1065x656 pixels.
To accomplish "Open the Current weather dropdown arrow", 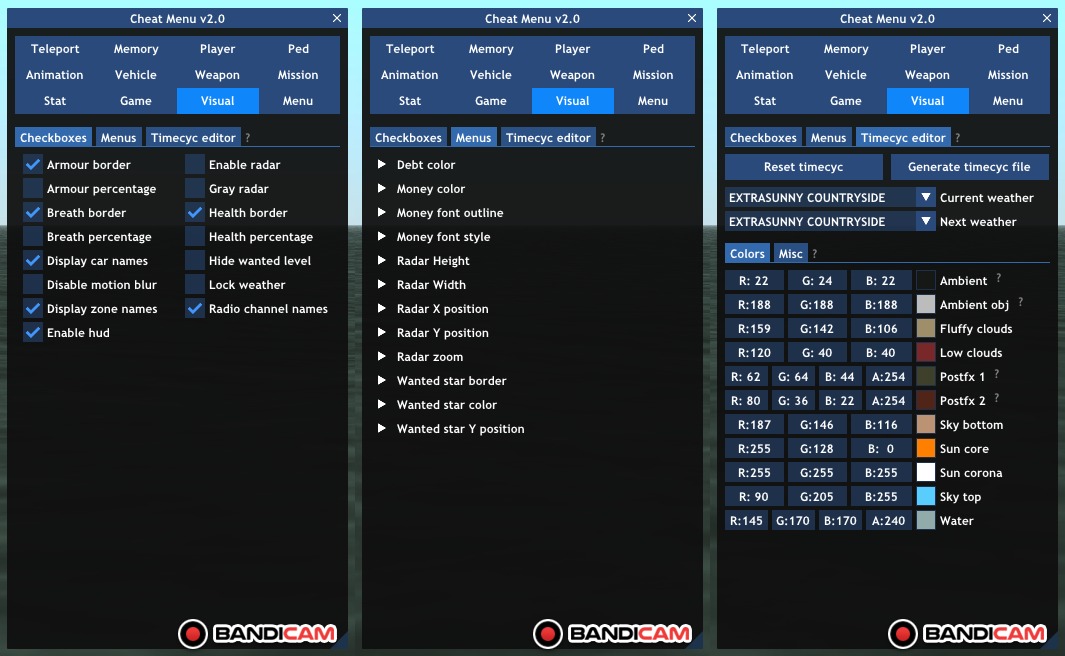I will pyautogui.click(x=925, y=198).
